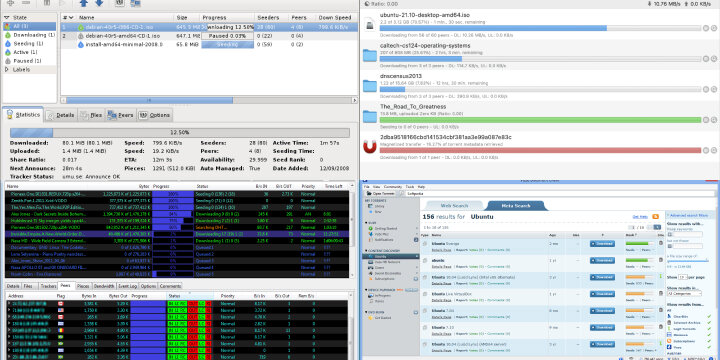
Task: Click Deluge's 12.50% statistics progress bar
Action: click(180, 133)
